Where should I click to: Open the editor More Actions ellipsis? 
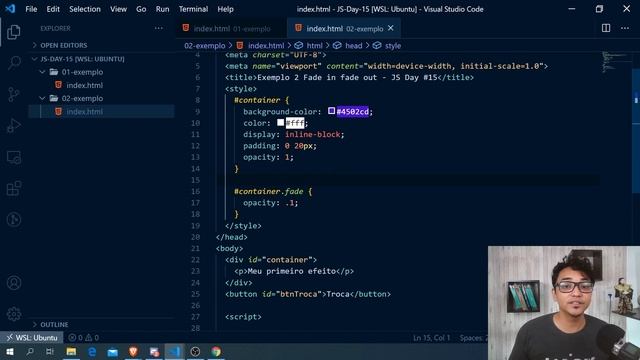625,28
